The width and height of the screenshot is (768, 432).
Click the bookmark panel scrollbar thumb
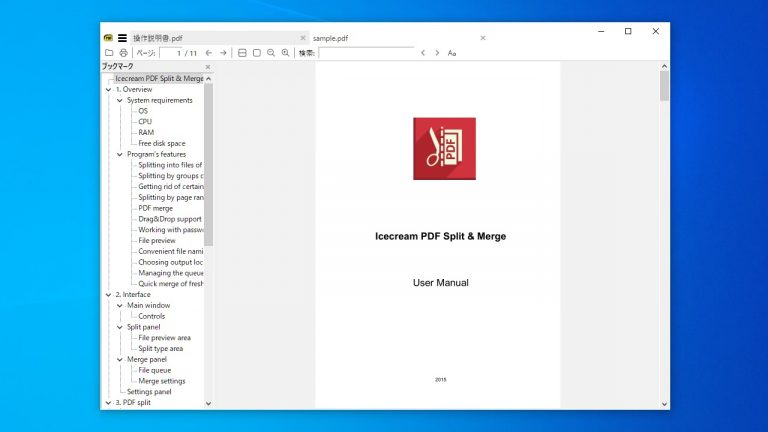click(209, 165)
